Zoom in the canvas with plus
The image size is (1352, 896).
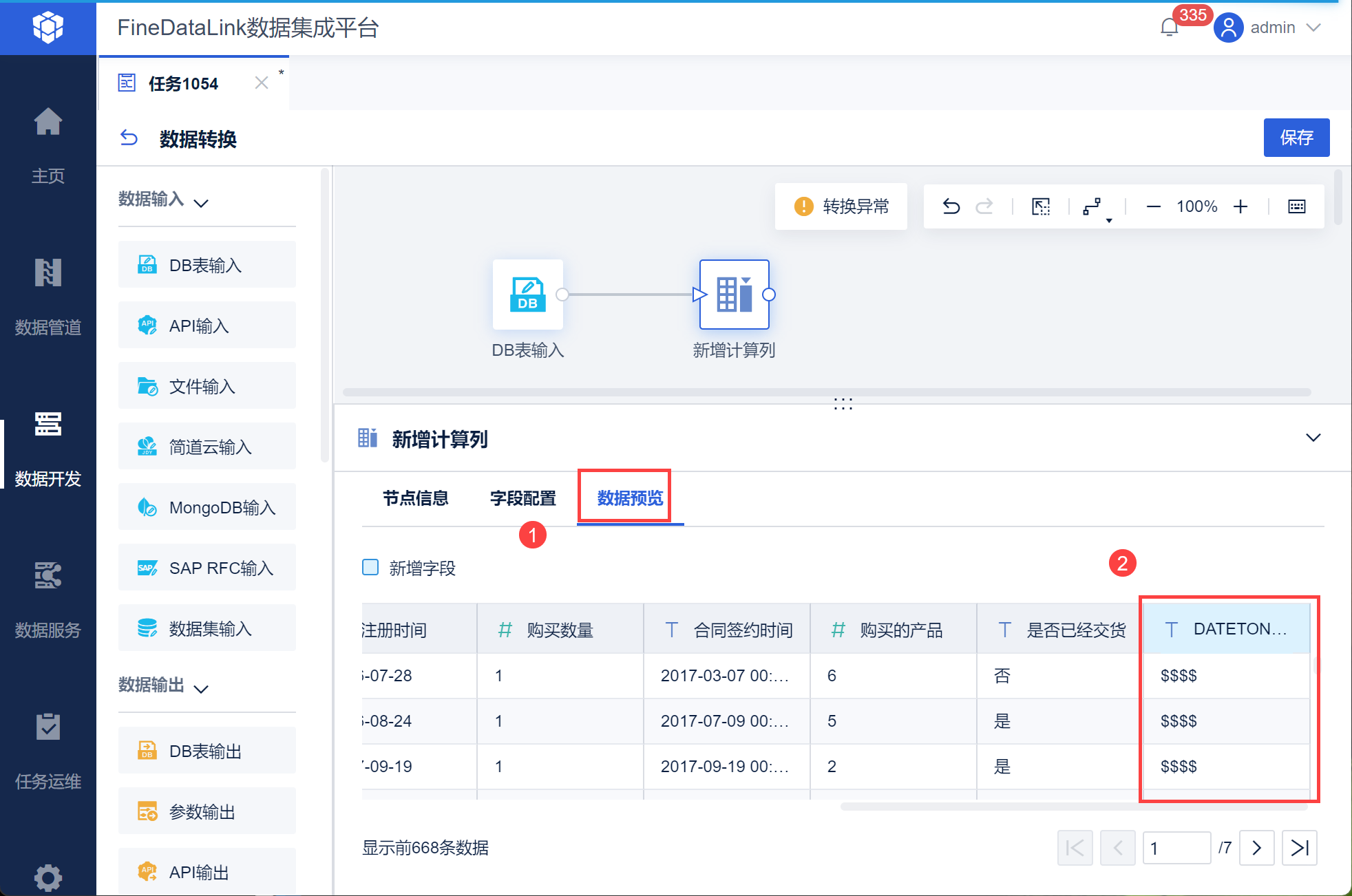click(x=1240, y=206)
